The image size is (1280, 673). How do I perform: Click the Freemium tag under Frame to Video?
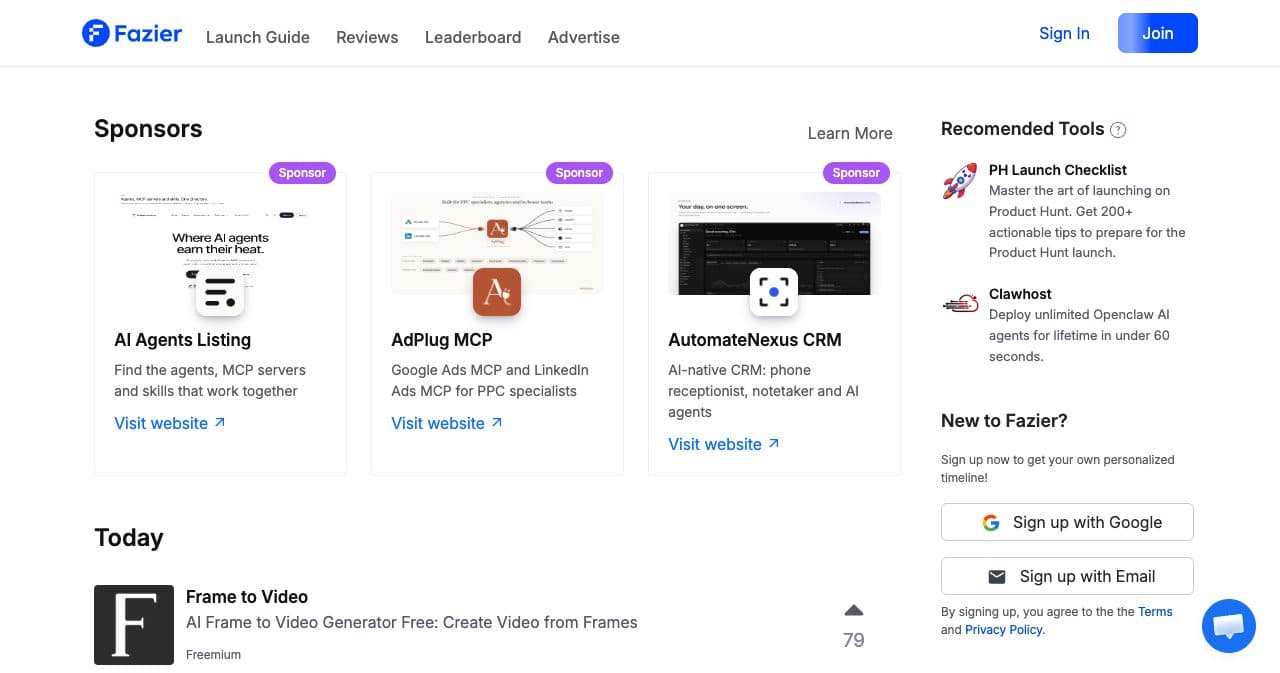[x=213, y=655]
